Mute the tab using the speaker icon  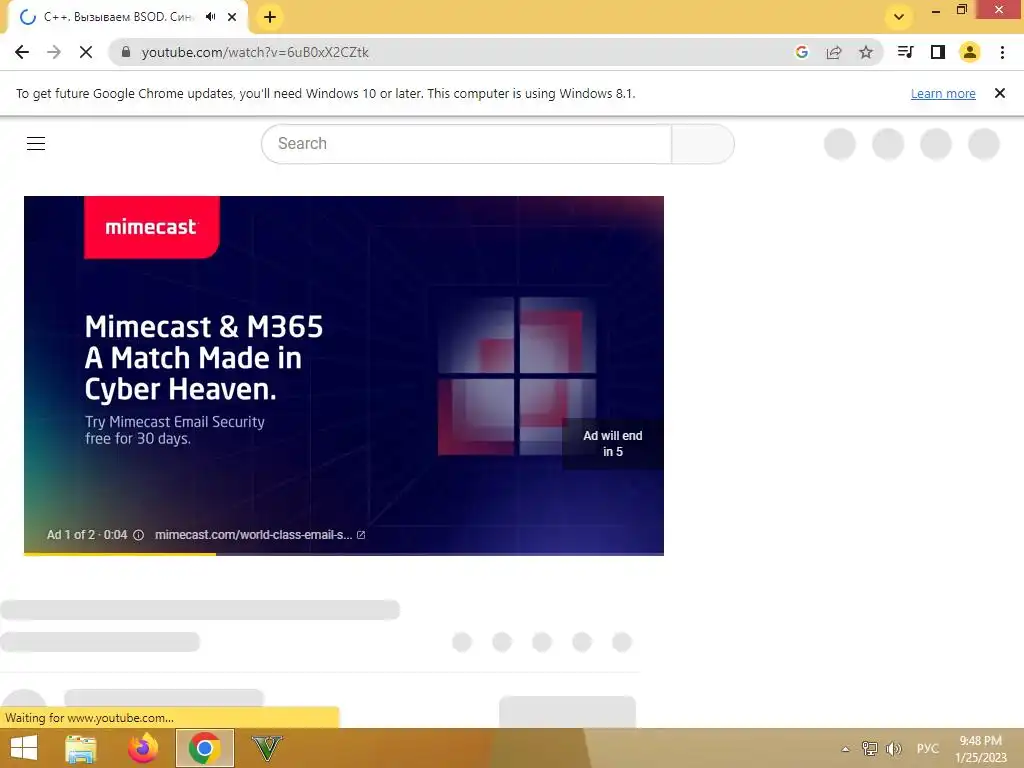click(x=210, y=17)
